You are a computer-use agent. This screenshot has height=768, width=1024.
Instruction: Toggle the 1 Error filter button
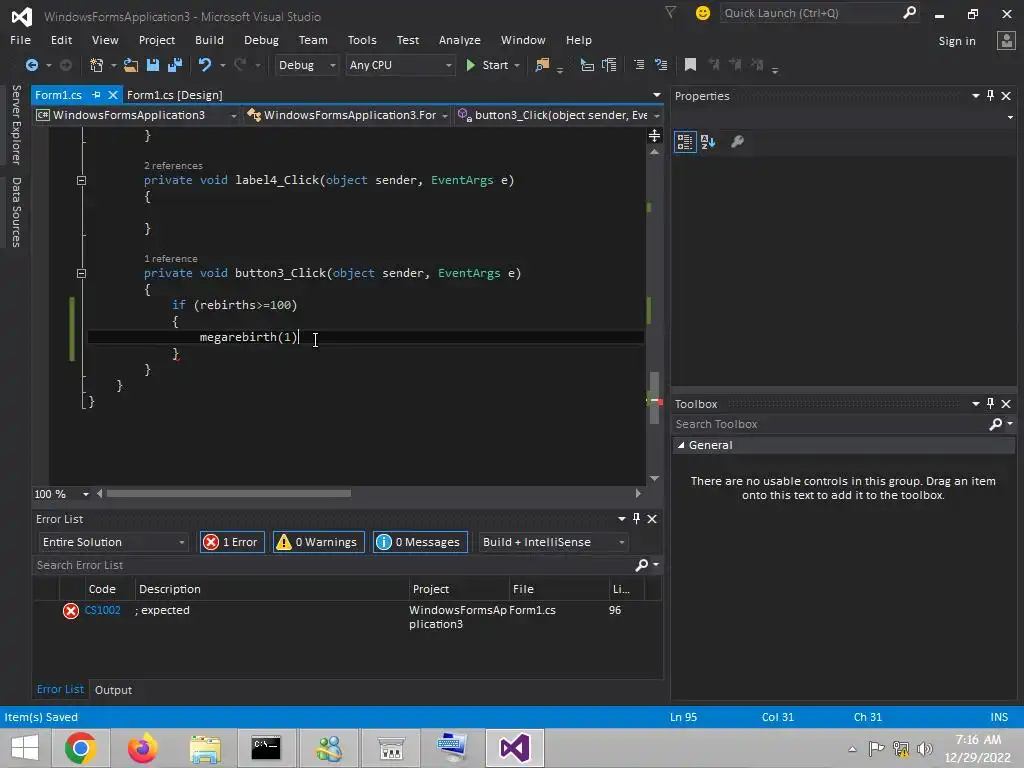coord(232,542)
